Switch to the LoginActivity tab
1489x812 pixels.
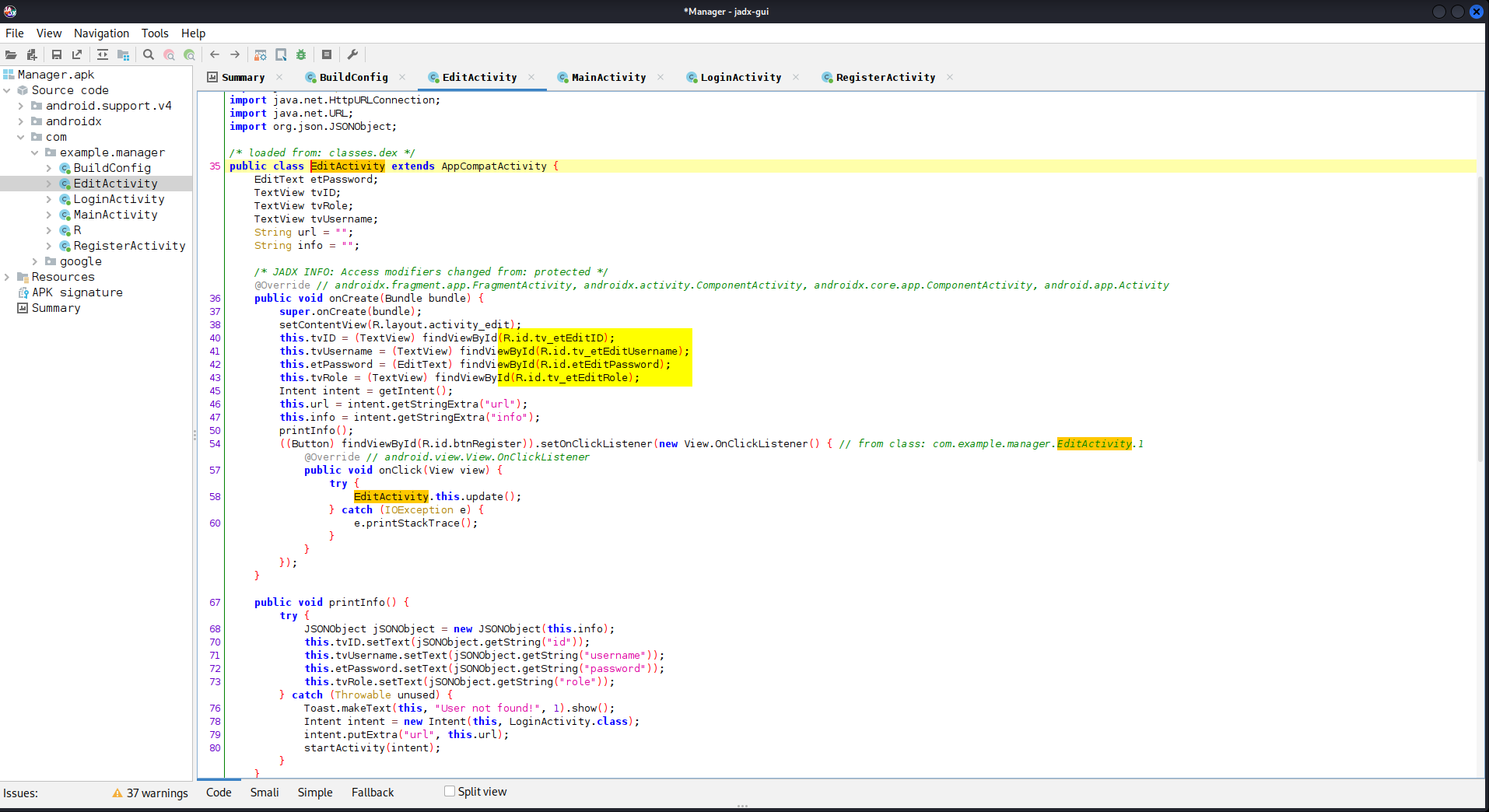click(741, 77)
